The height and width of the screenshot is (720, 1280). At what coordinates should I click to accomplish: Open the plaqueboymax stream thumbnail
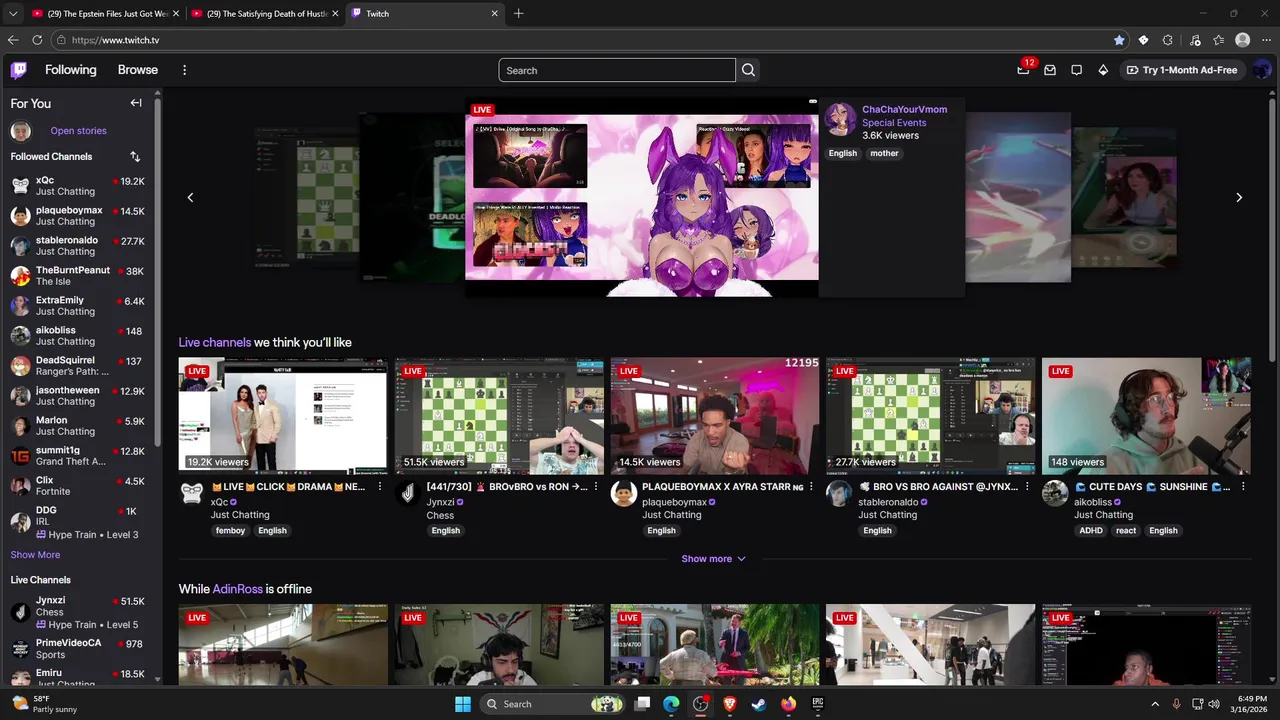tap(714, 416)
